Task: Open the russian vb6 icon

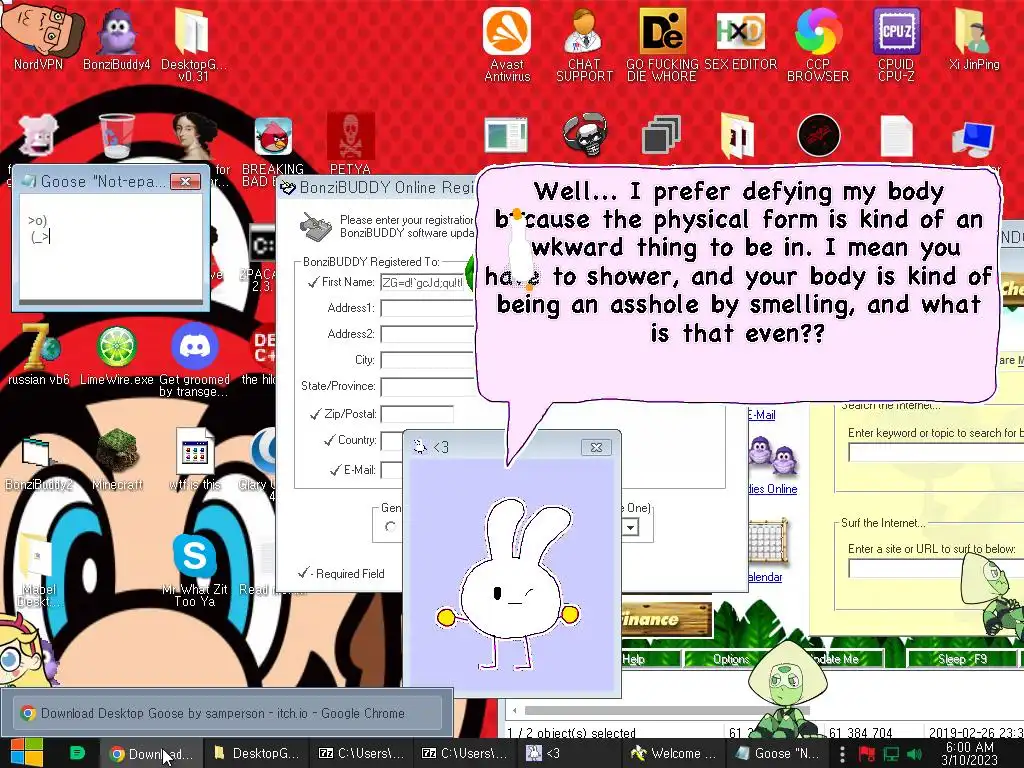Action: tap(39, 353)
